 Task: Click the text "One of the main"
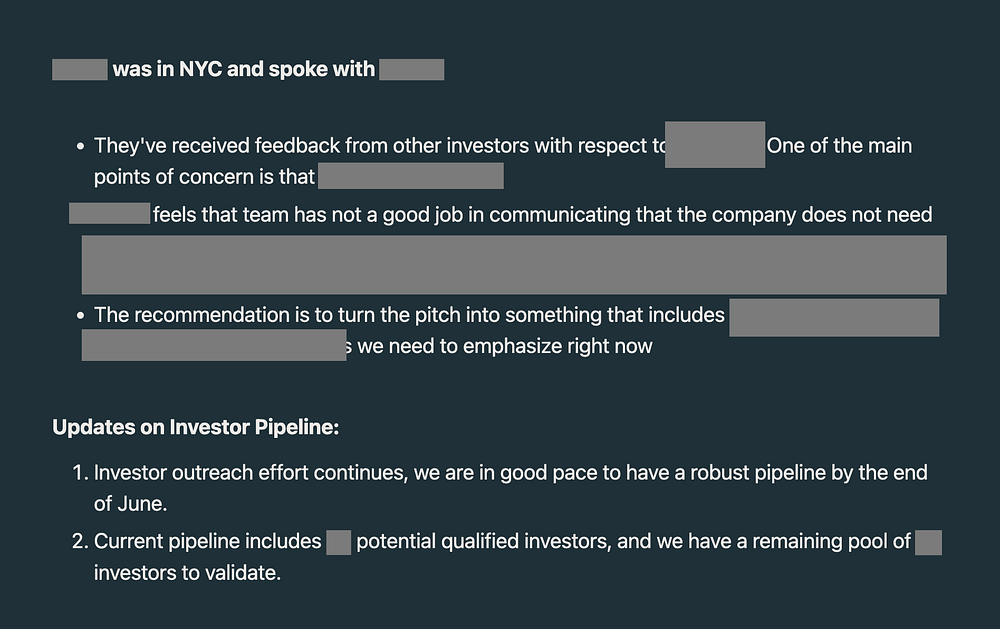pyautogui.click(x=839, y=146)
